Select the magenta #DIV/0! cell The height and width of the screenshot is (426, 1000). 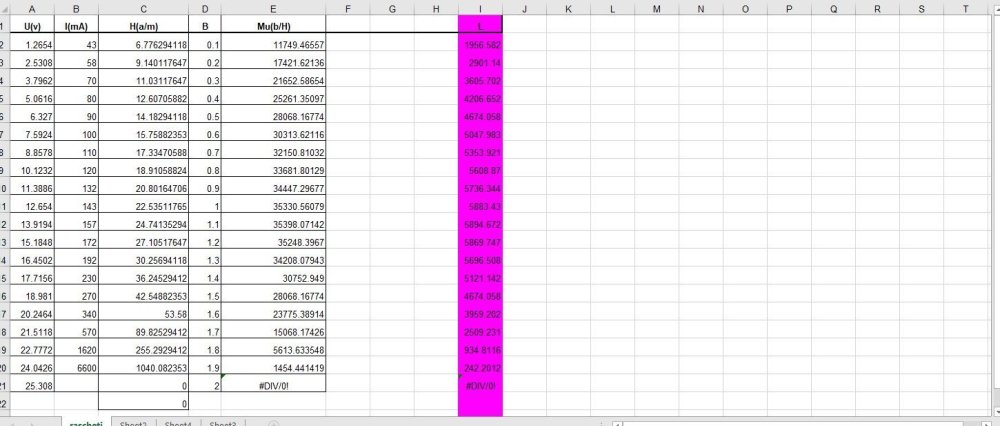480,385
